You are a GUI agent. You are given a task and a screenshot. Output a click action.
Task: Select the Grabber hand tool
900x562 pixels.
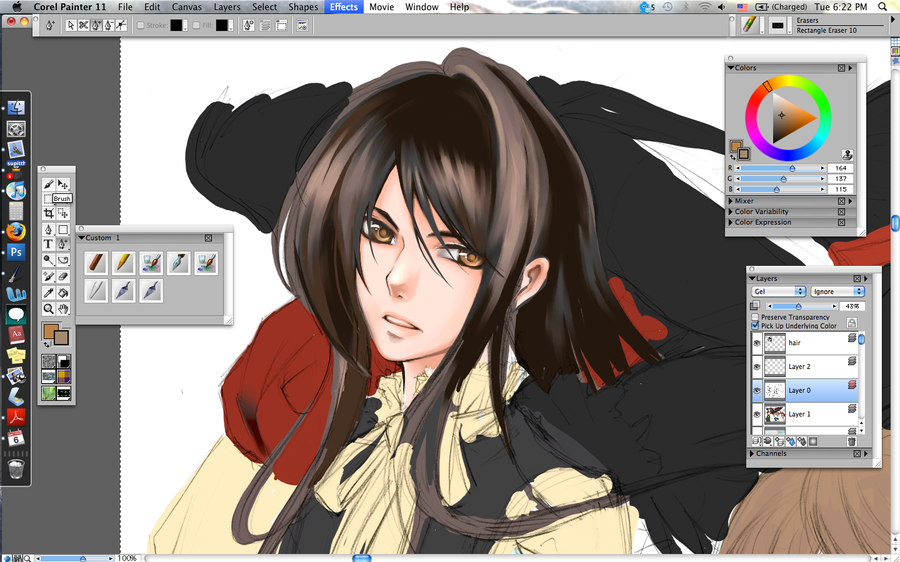point(63,309)
